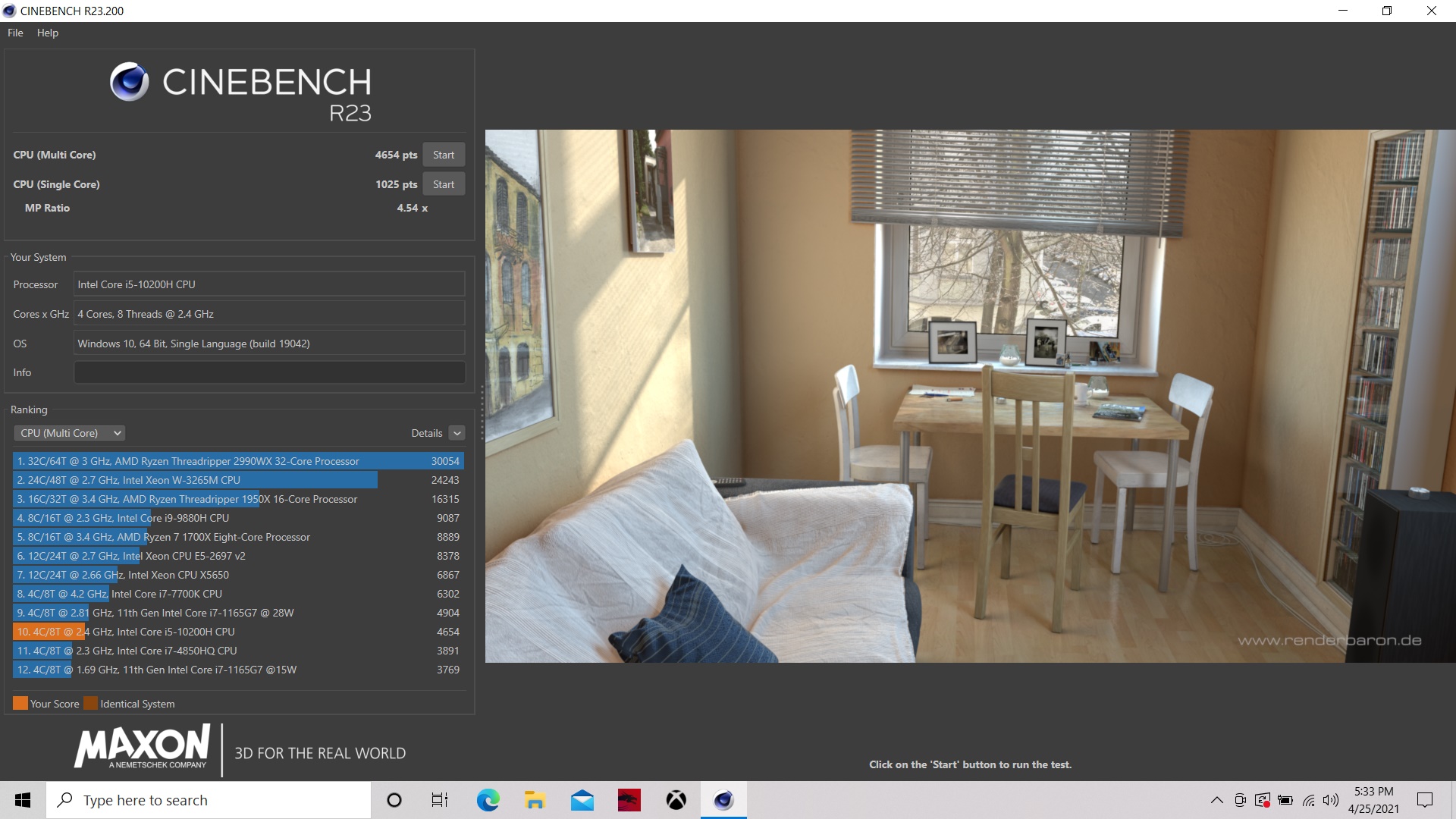Expand the Details dropdown arrow
This screenshot has height=819, width=1456.
click(457, 433)
